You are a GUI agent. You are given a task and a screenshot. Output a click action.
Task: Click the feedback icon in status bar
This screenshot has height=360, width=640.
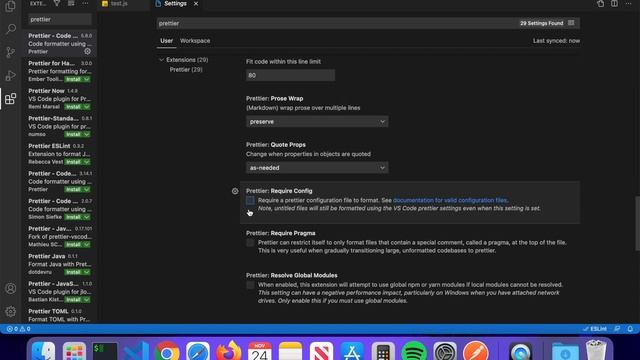(x=617, y=329)
